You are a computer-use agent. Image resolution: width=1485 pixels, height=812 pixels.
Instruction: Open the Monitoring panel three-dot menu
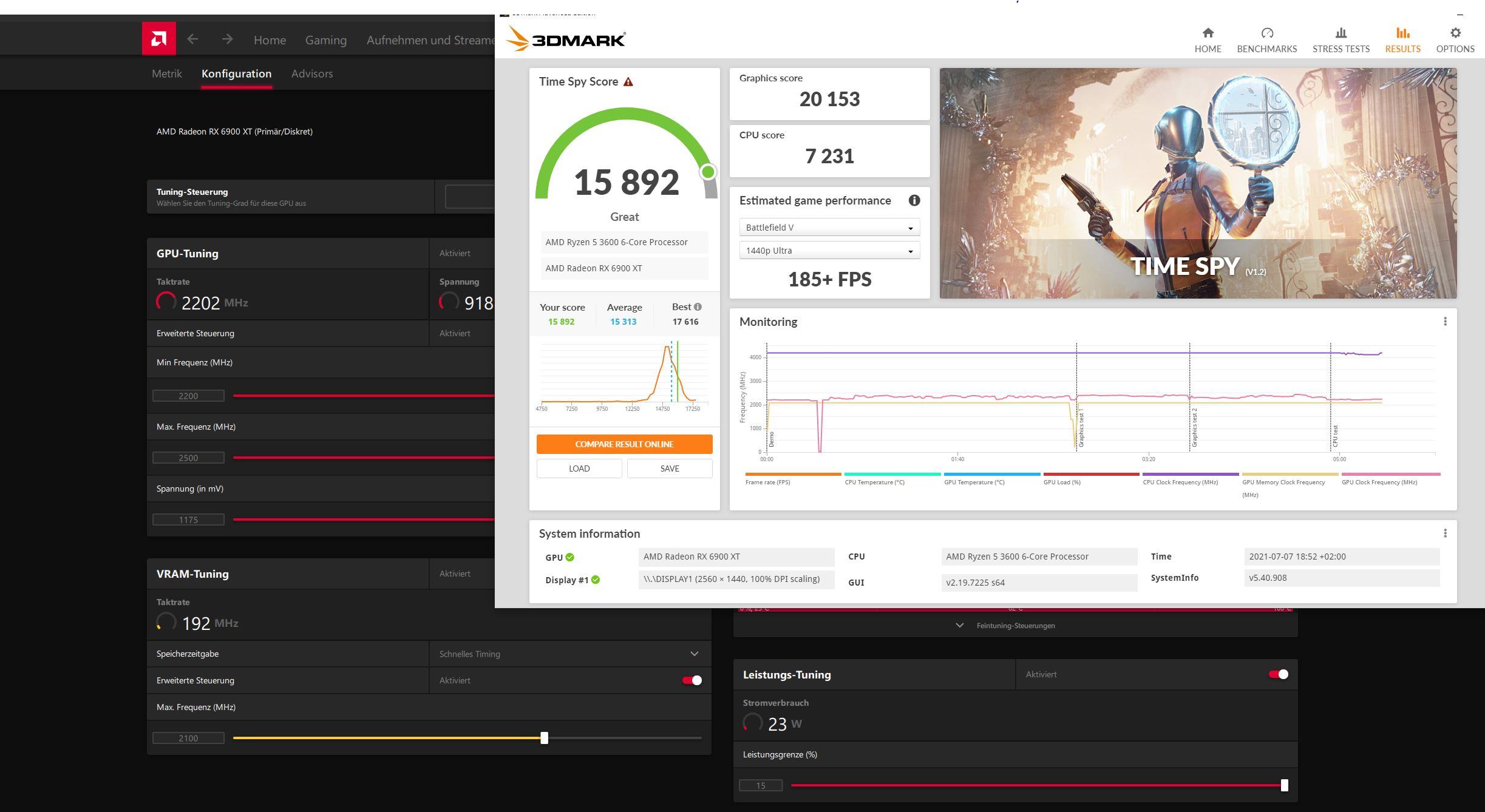point(1445,322)
